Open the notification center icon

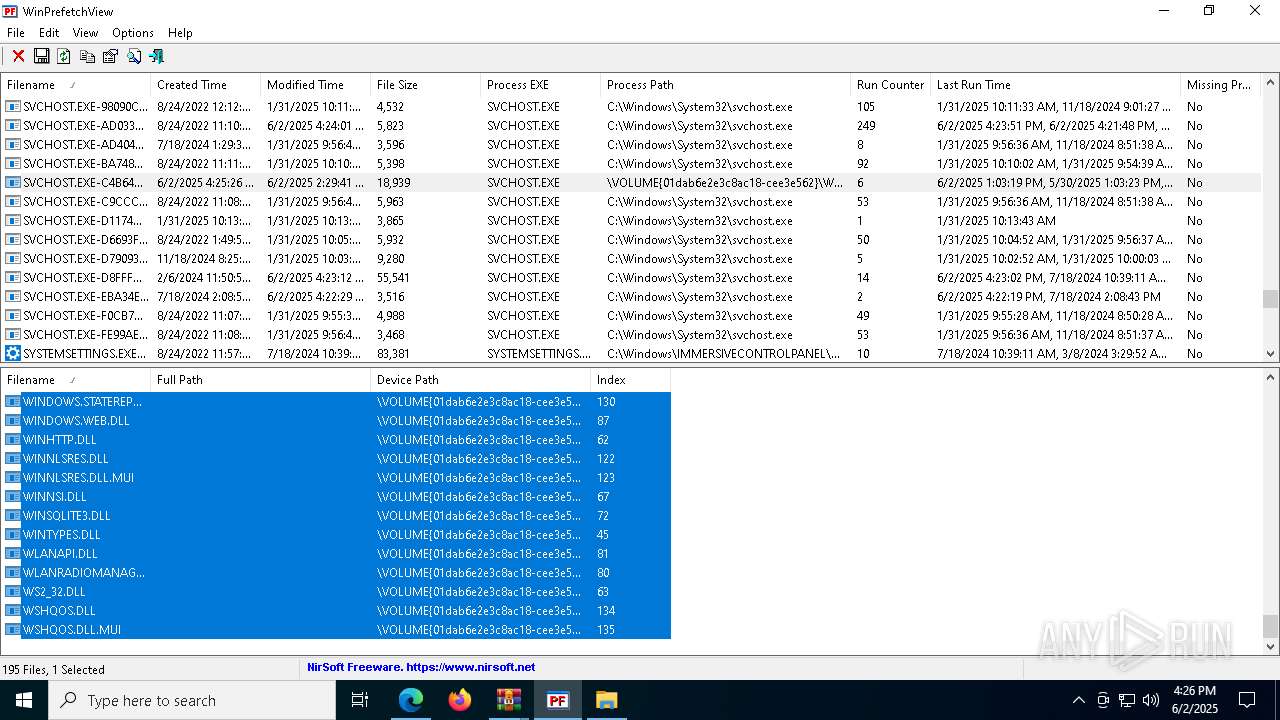point(1247,700)
